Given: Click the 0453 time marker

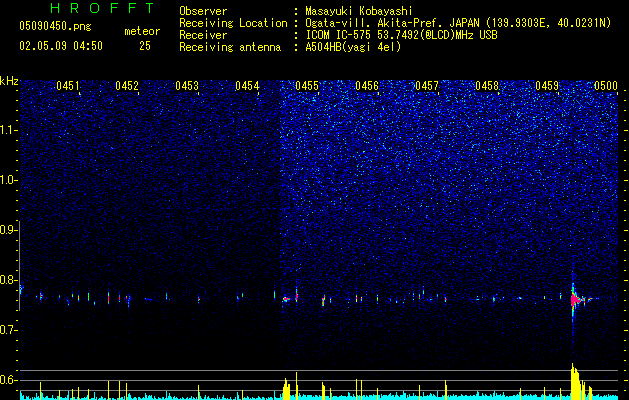Looking at the screenshot, I should 187,86.
